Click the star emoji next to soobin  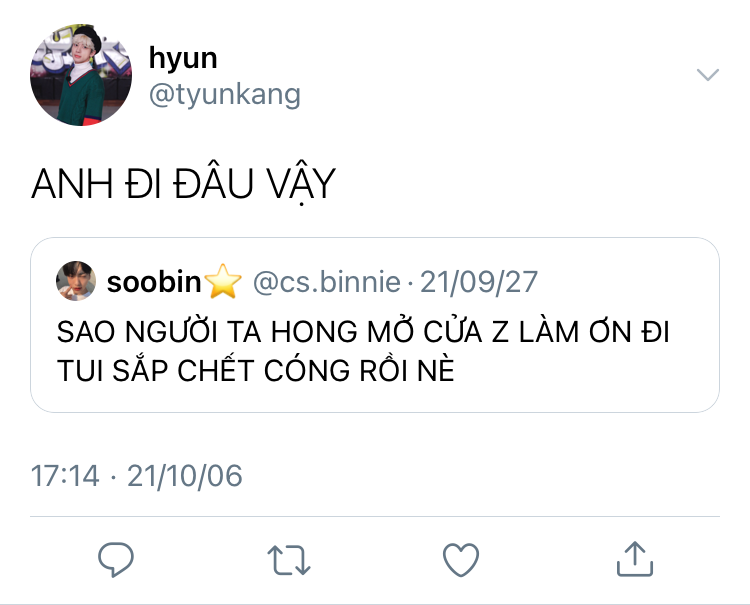coord(223,282)
